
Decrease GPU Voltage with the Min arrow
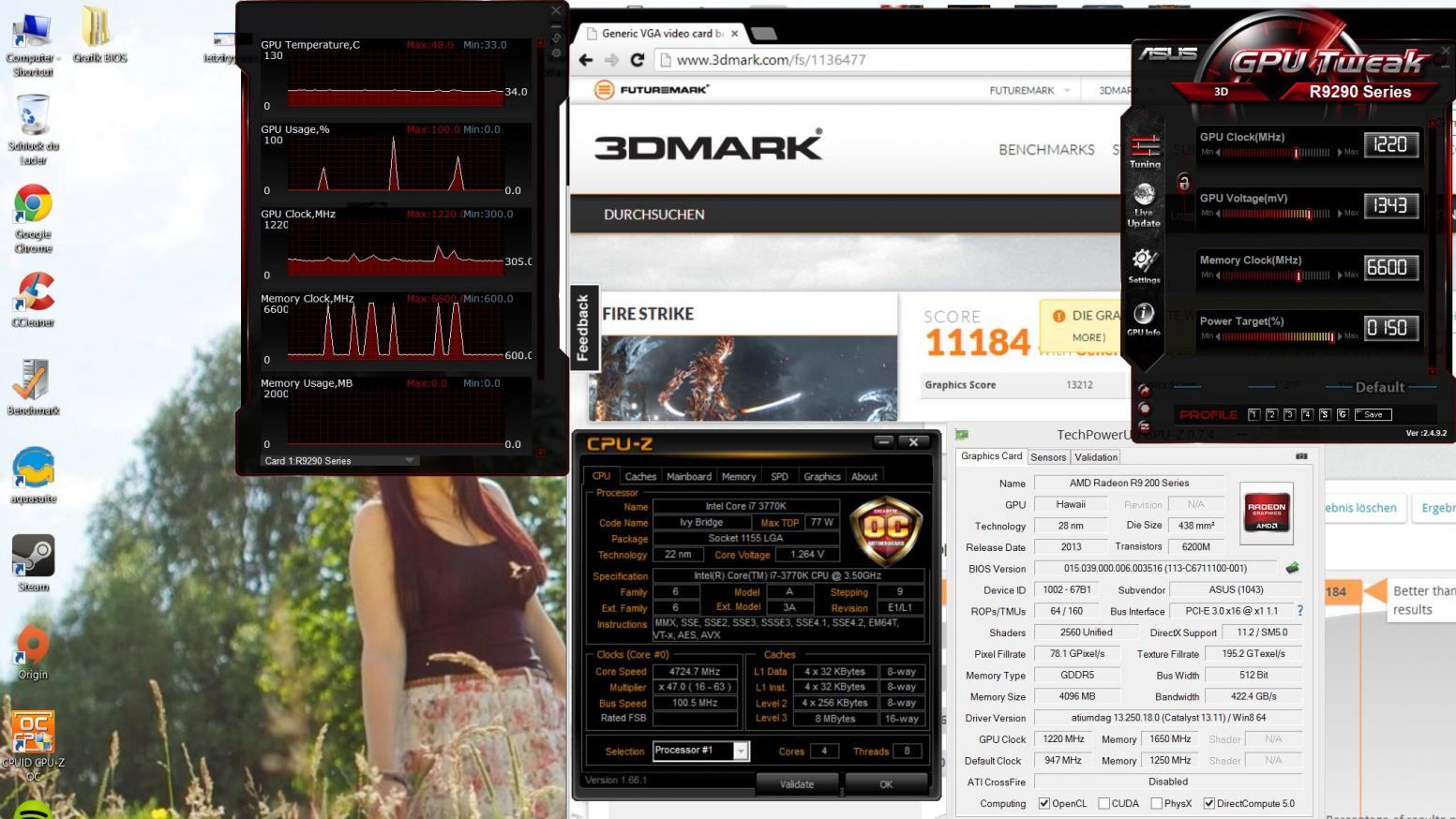[x=1218, y=214]
